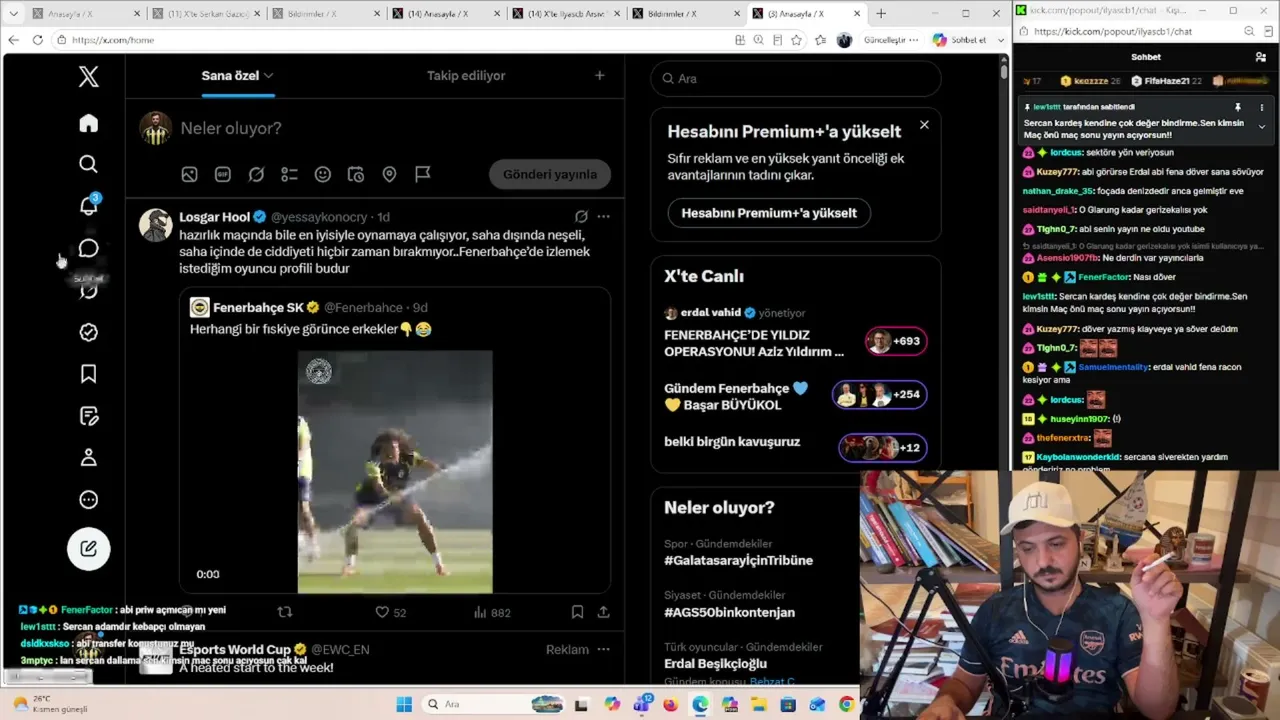Go back using the browser back arrow
1280x720 pixels.
click(x=13, y=40)
